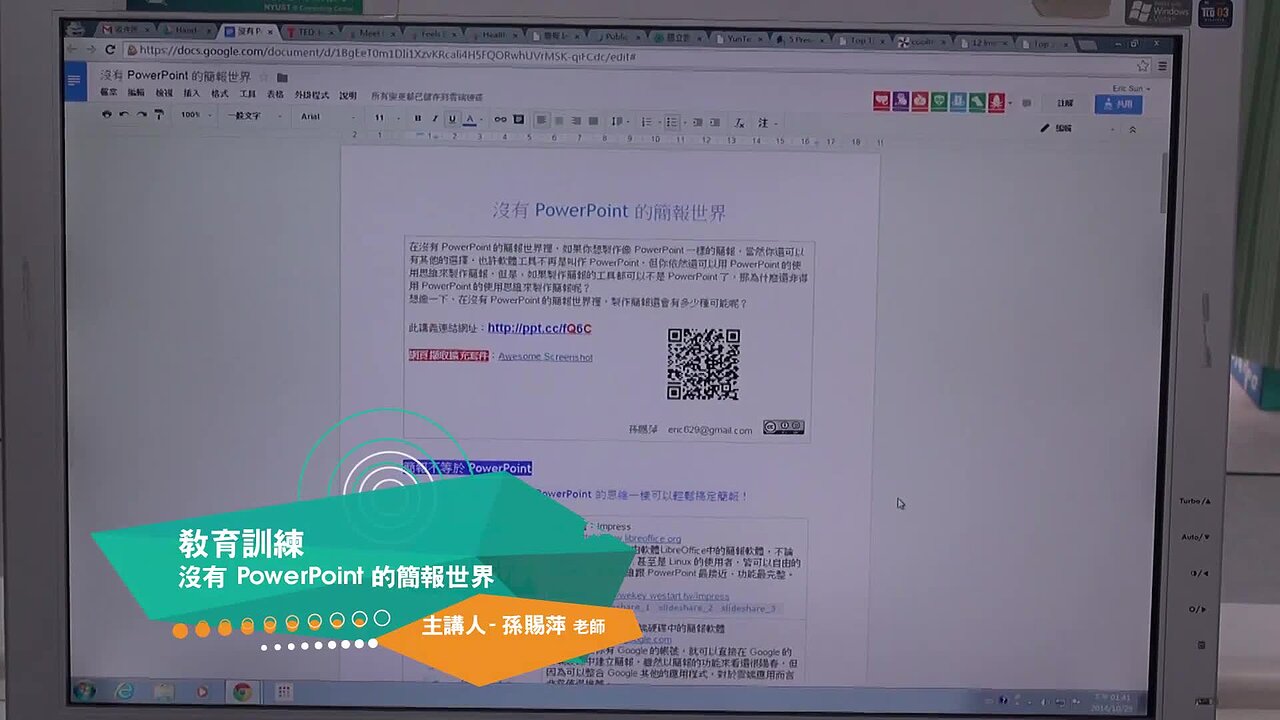Click the Windows Start button
The width and height of the screenshot is (1280, 720).
coord(84,691)
